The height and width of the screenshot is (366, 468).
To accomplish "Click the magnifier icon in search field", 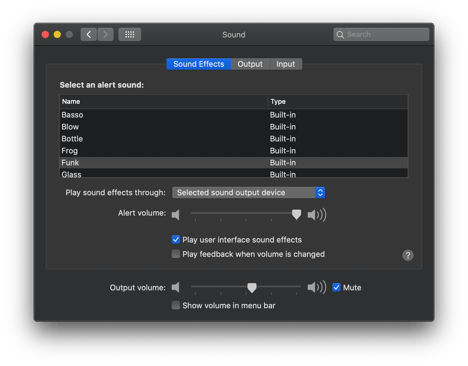I will coord(340,35).
